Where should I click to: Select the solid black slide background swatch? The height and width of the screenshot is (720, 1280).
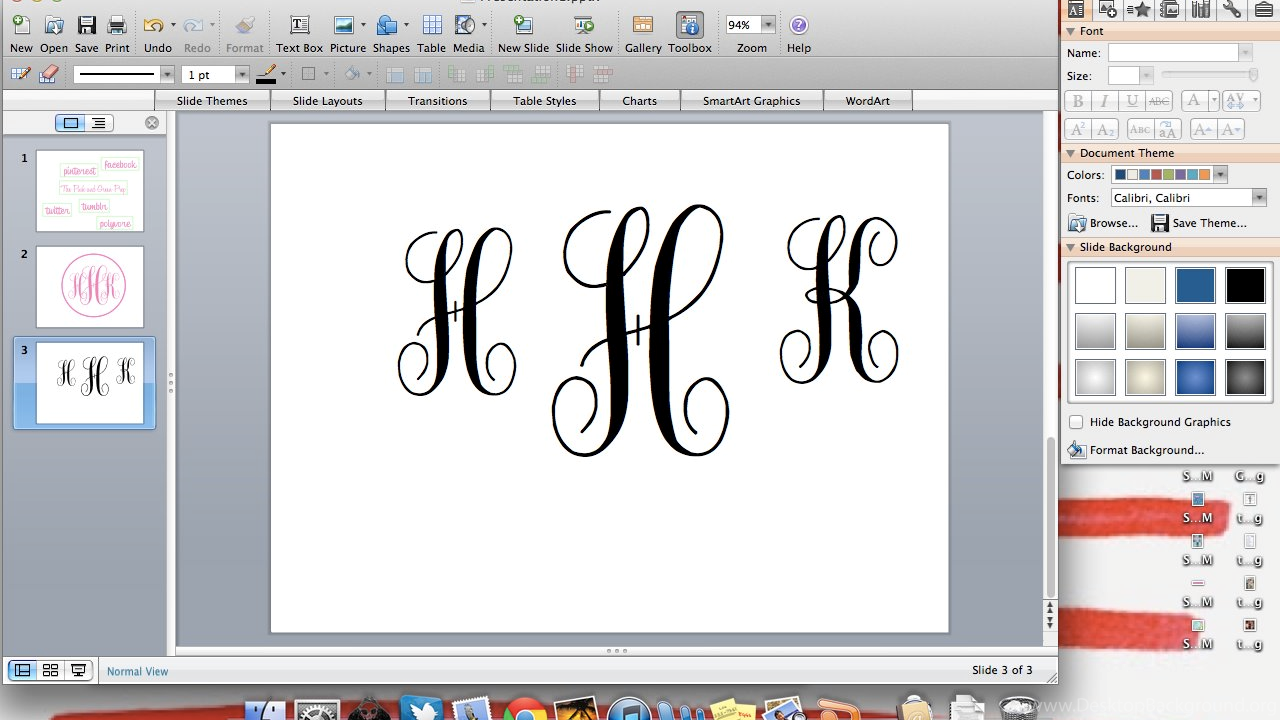point(1245,286)
